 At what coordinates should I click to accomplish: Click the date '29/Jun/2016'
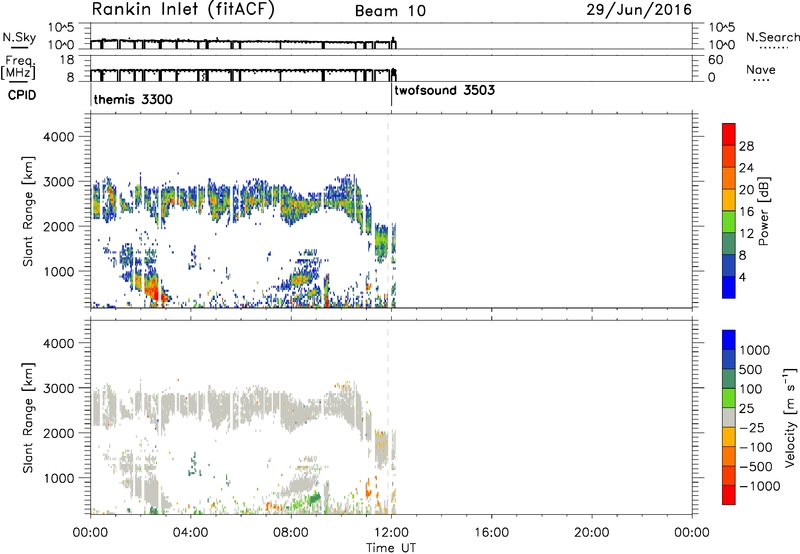click(x=639, y=10)
